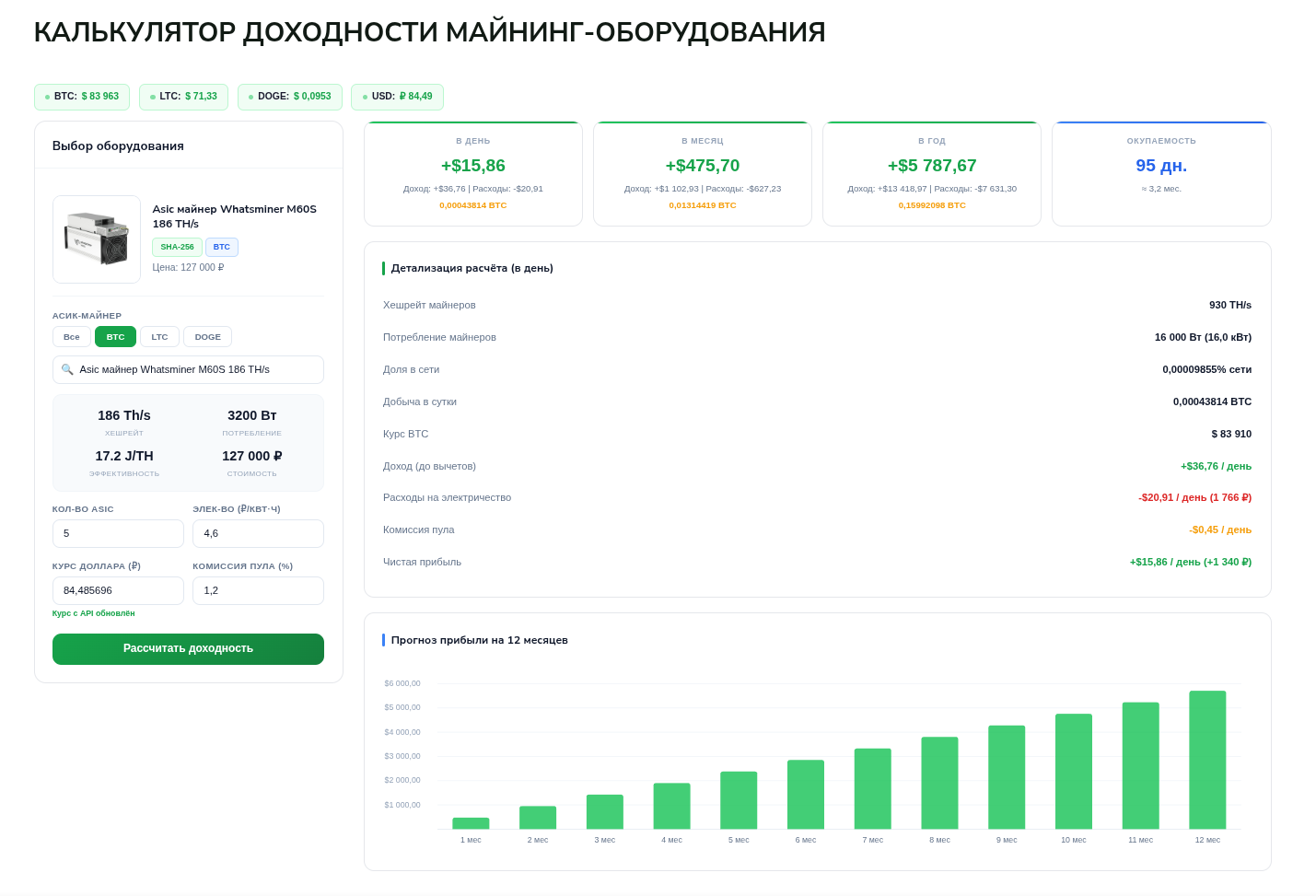Select net profit "+$15,86 / день (+1 340 ₽)"
Viewport: 1316px width, 896px height.
click(1191, 562)
